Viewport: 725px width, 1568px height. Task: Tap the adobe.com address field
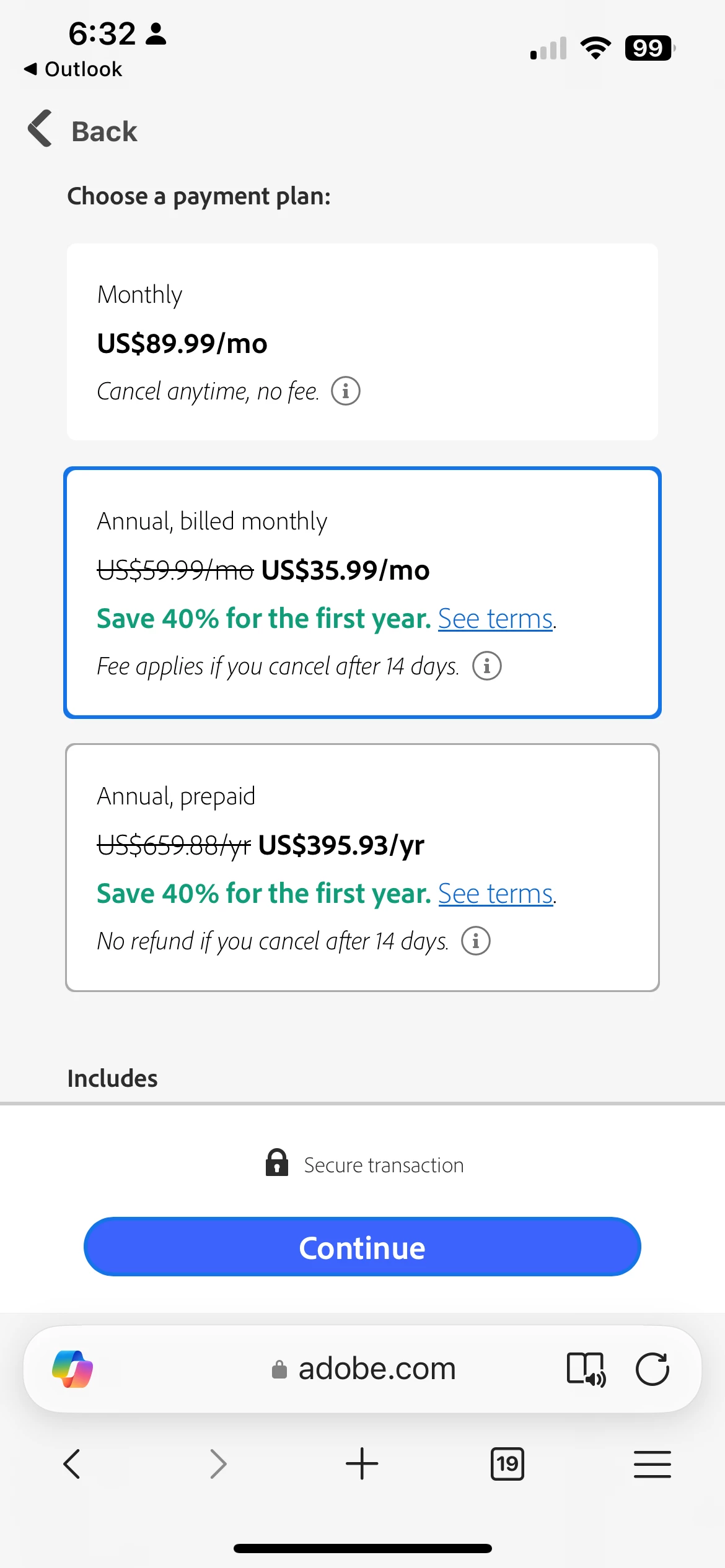pyautogui.click(x=377, y=1369)
